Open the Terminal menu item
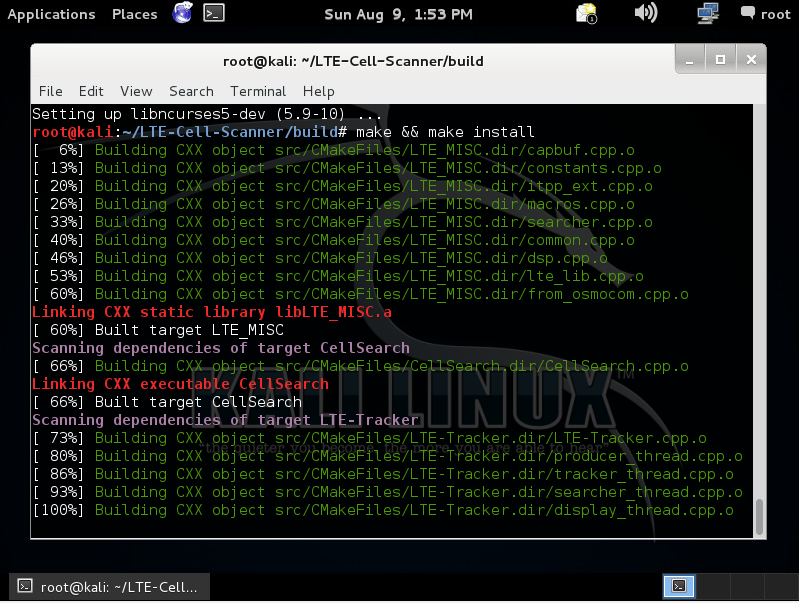The width and height of the screenshot is (799, 603). [258, 91]
